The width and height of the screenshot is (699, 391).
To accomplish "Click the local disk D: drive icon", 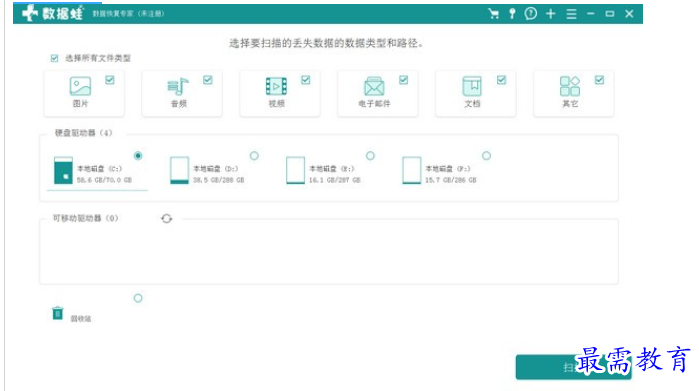I will click(179, 170).
